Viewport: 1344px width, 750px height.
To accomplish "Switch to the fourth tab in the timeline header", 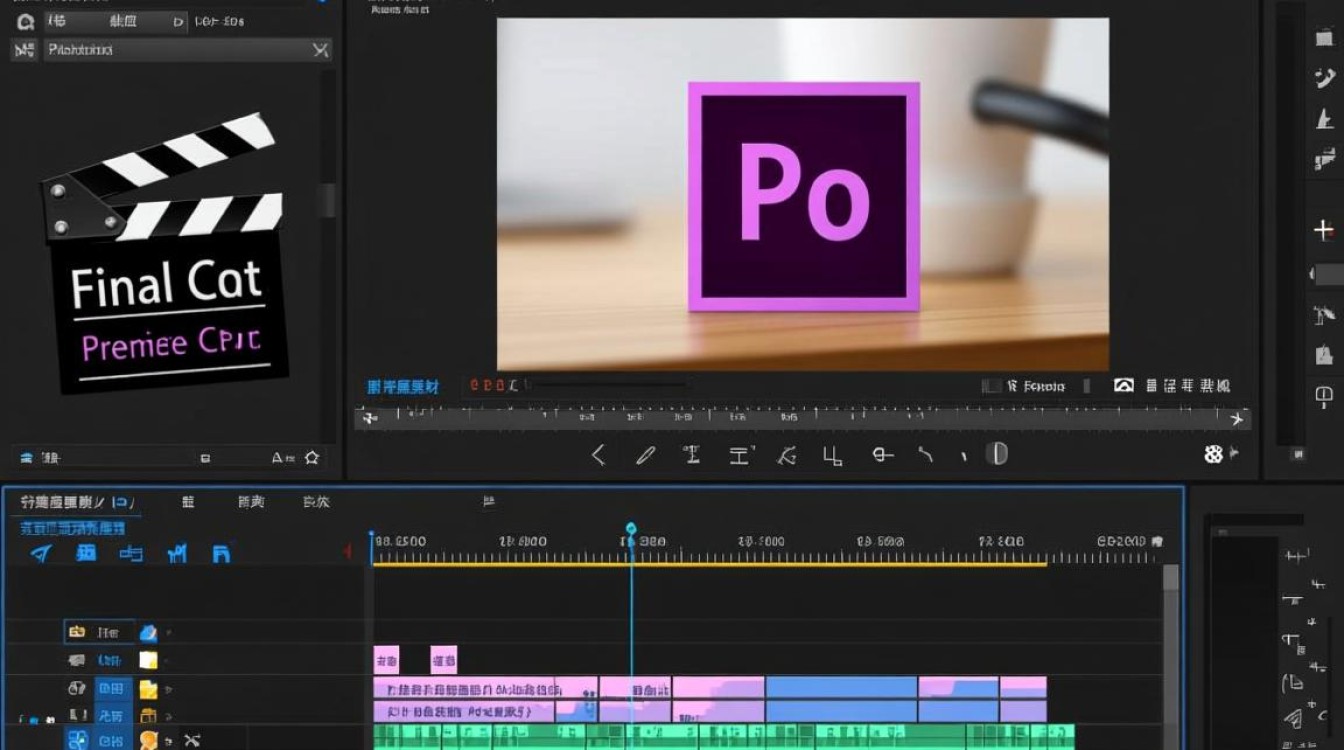I will [316, 502].
